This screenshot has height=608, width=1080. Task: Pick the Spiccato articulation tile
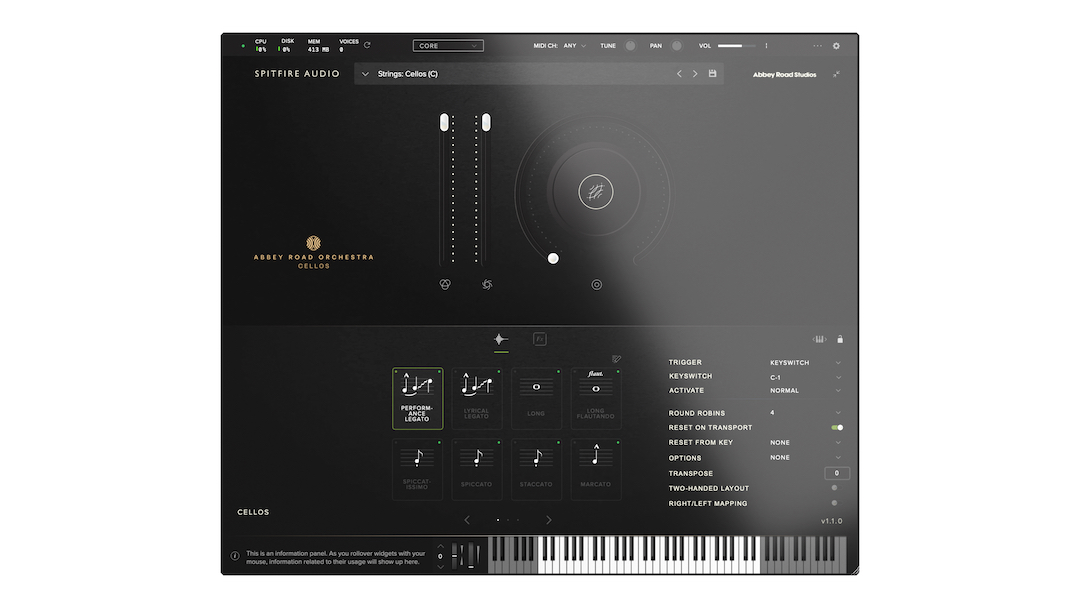(477, 468)
